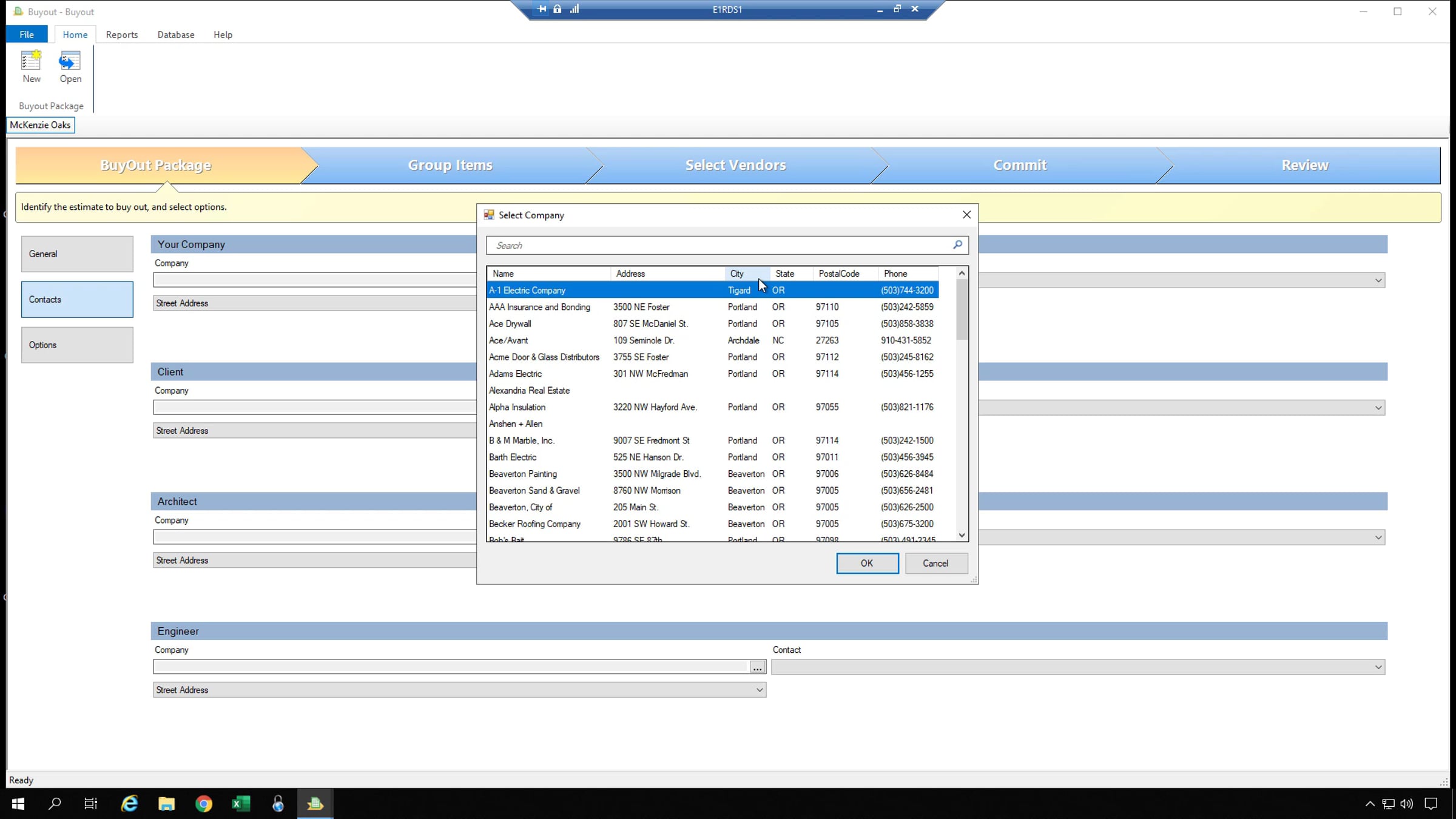Expand the Engineer Street Address dropdown
This screenshot has width=1456, height=819.
coord(759,690)
